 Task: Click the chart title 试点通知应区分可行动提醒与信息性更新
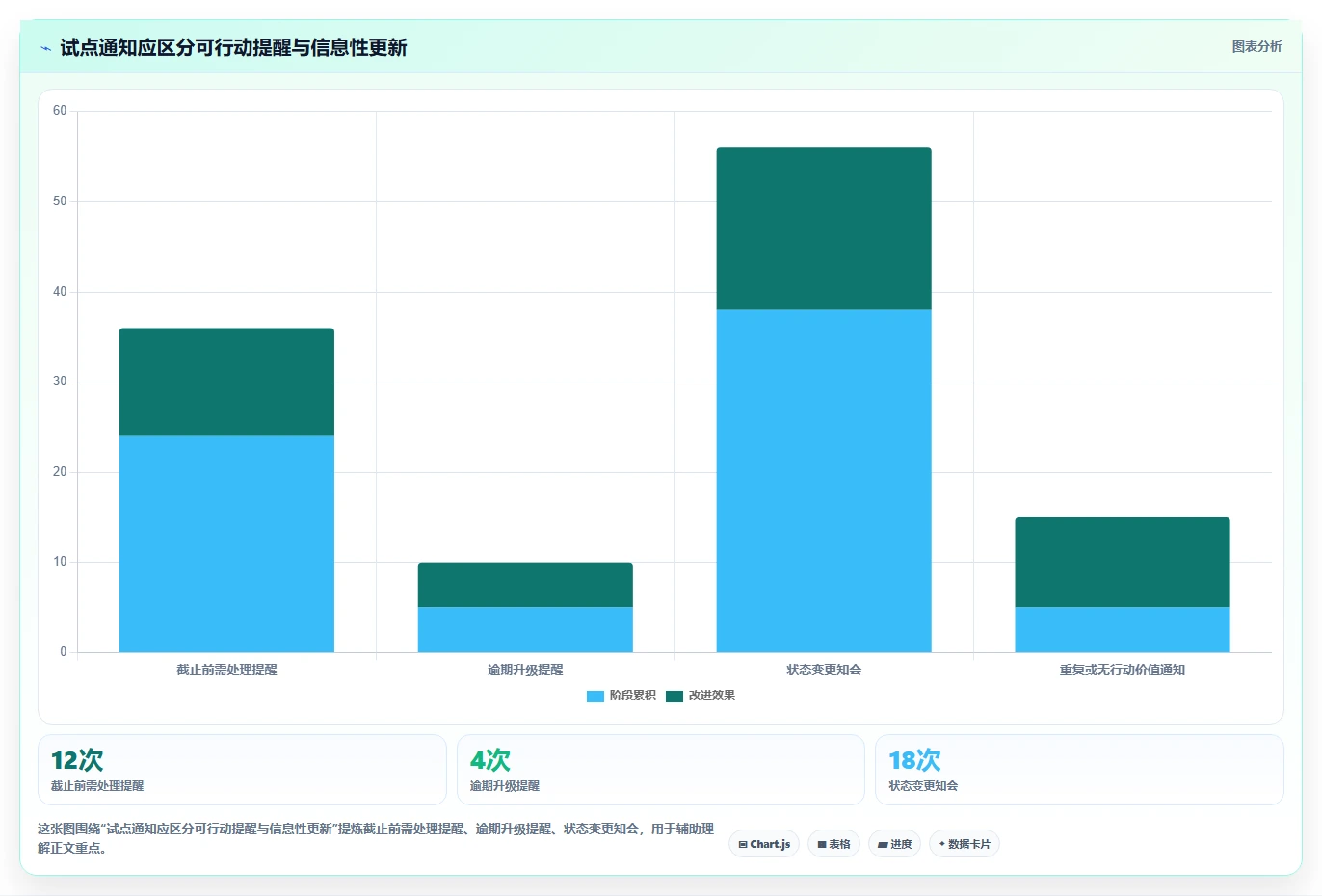[233, 47]
